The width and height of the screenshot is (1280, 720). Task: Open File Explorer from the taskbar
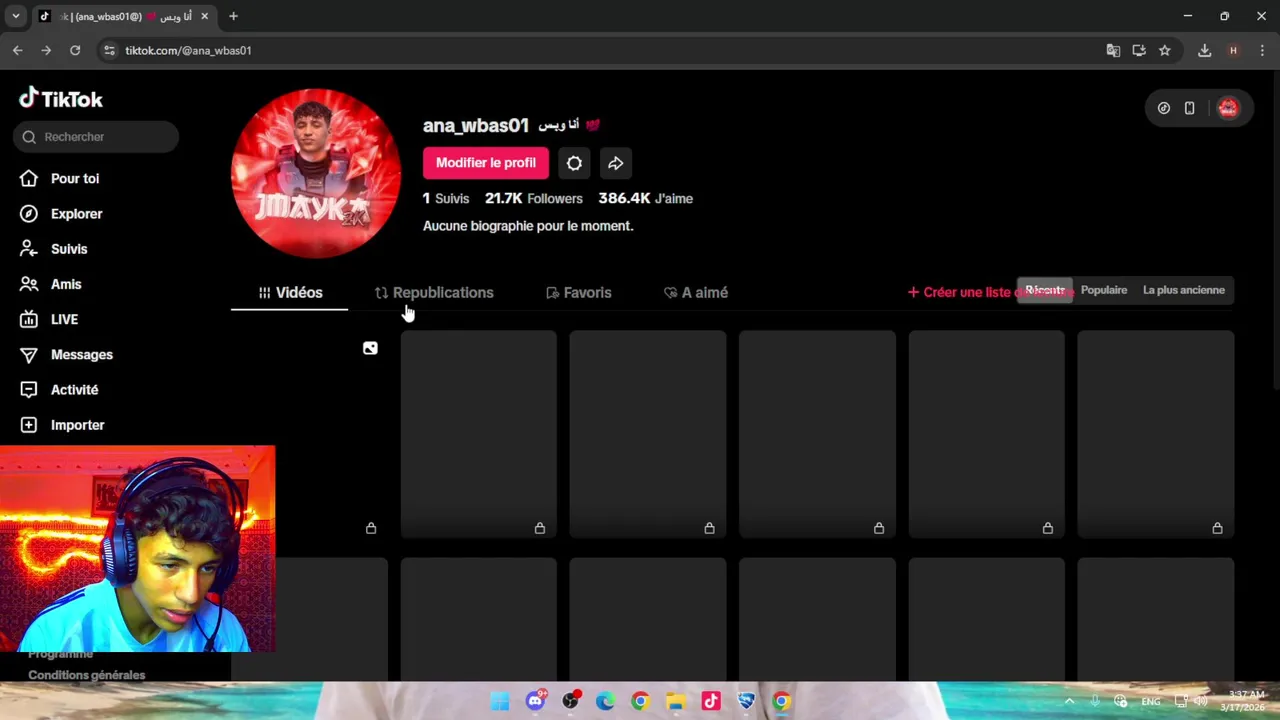(x=676, y=701)
